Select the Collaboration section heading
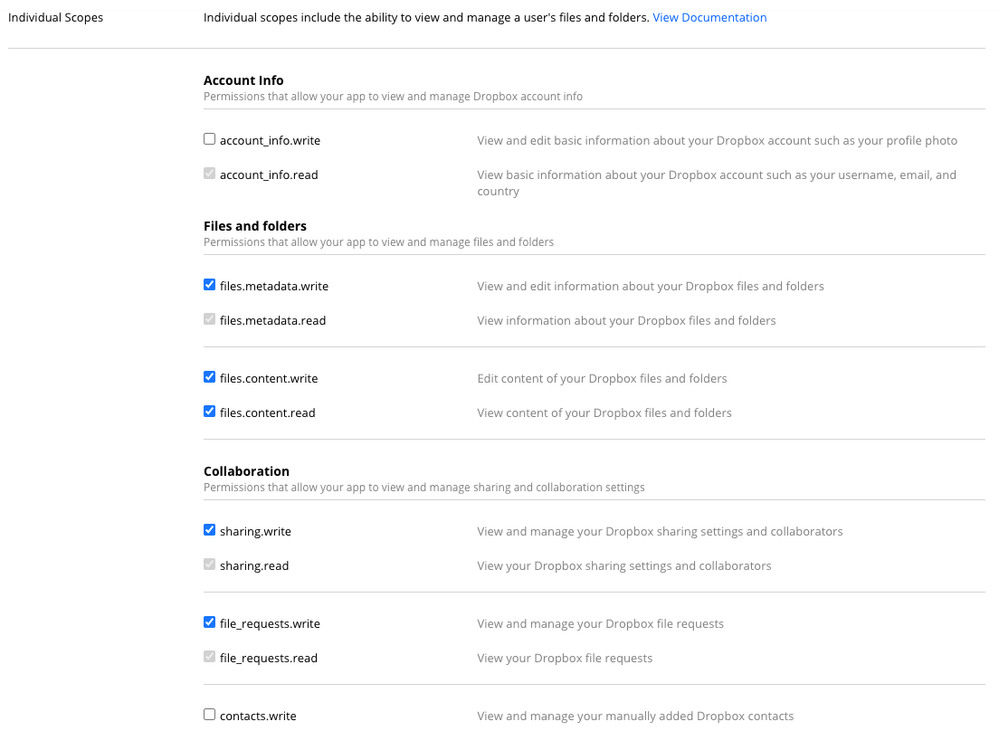 point(246,471)
